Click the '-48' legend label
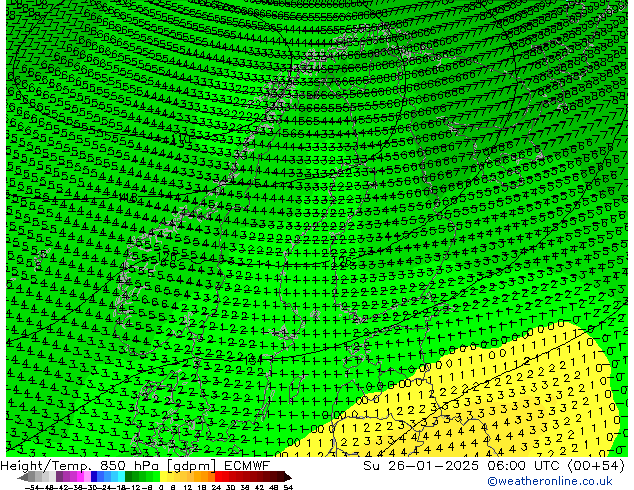The width and height of the screenshot is (634, 490). pyautogui.click(x=46, y=488)
